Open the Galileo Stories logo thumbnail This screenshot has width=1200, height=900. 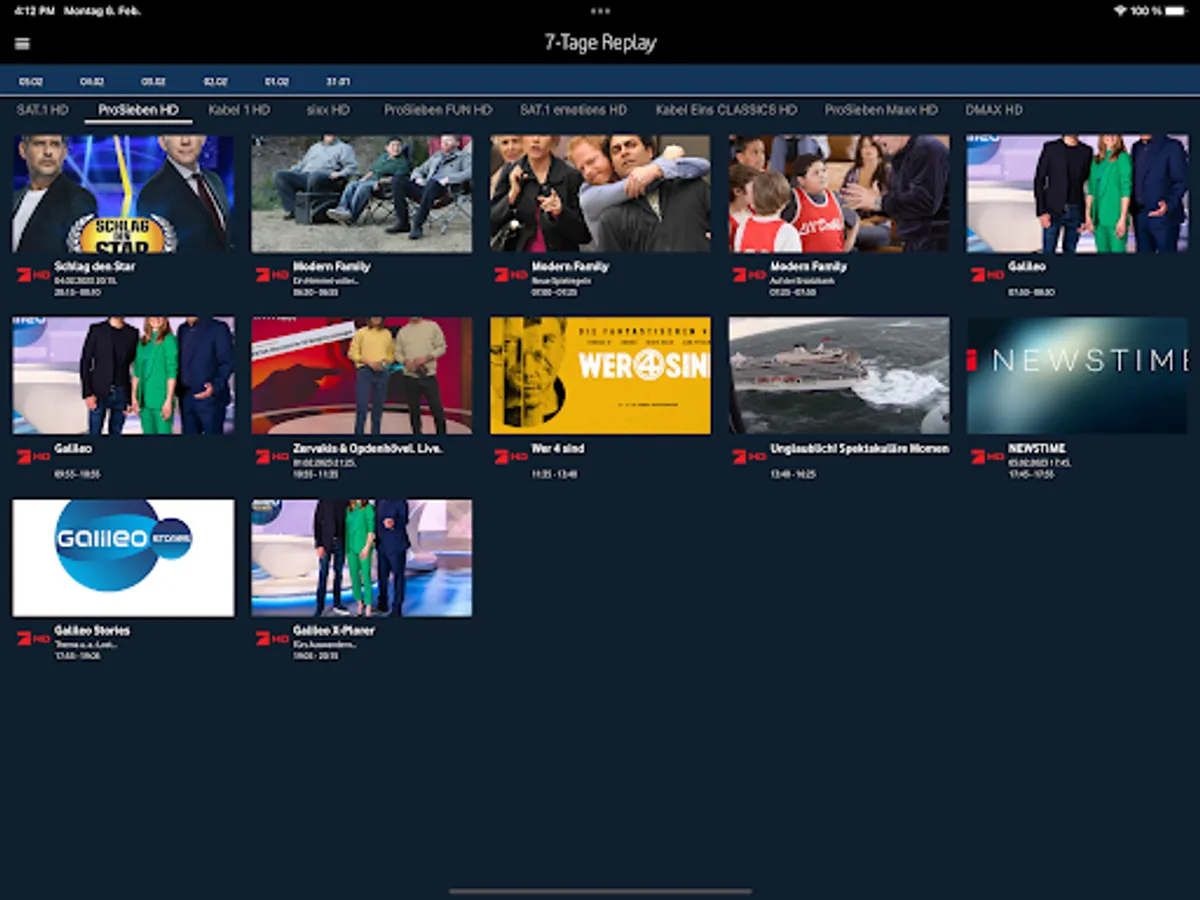point(123,558)
